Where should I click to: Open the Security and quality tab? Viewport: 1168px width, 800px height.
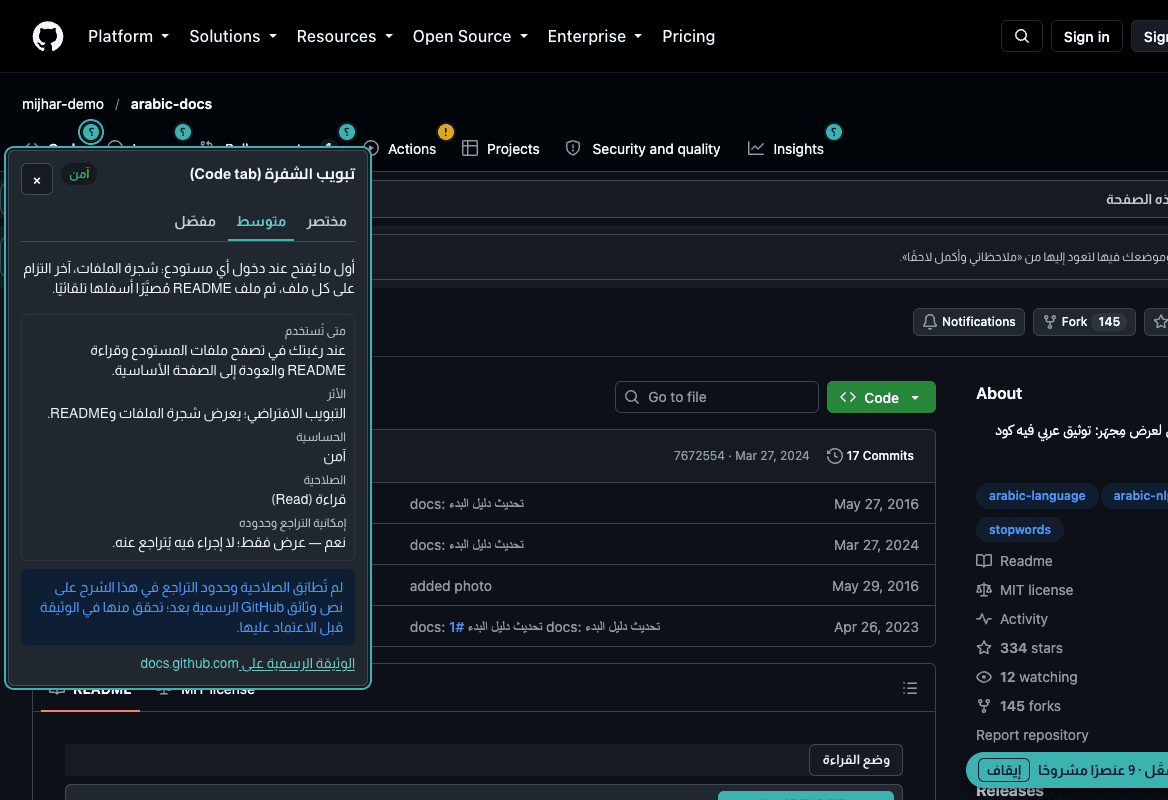click(x=643, y=149)
